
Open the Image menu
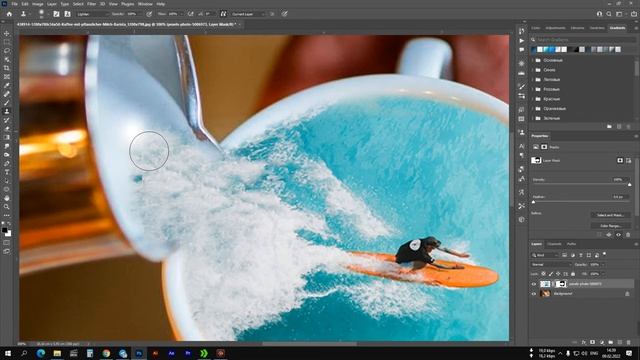pyautogui.click(x=38, y=4)
